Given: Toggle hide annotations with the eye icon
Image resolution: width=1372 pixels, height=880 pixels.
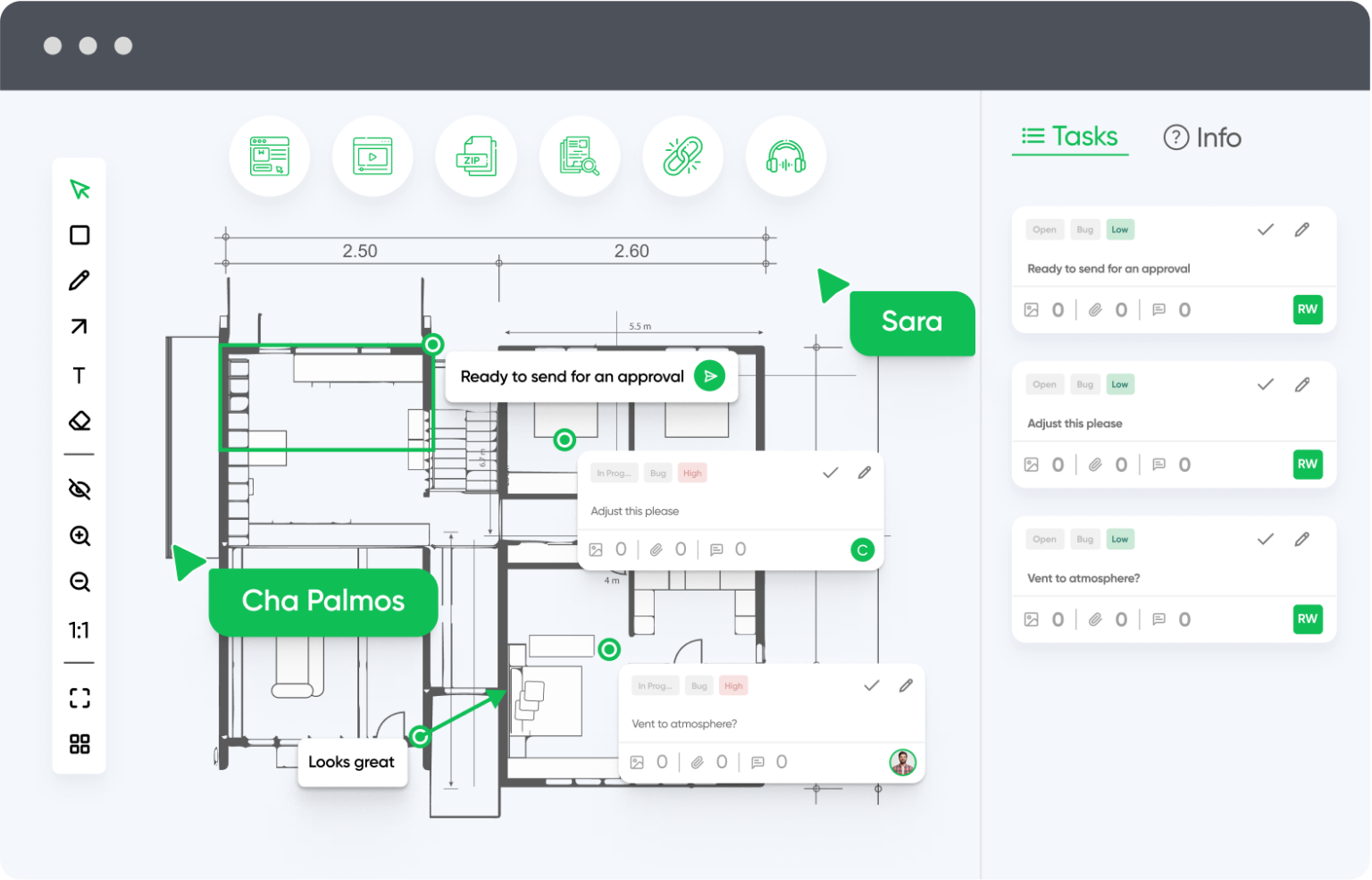Looking at the screenshot, I should pyautogui.click(x=79, y=490).
